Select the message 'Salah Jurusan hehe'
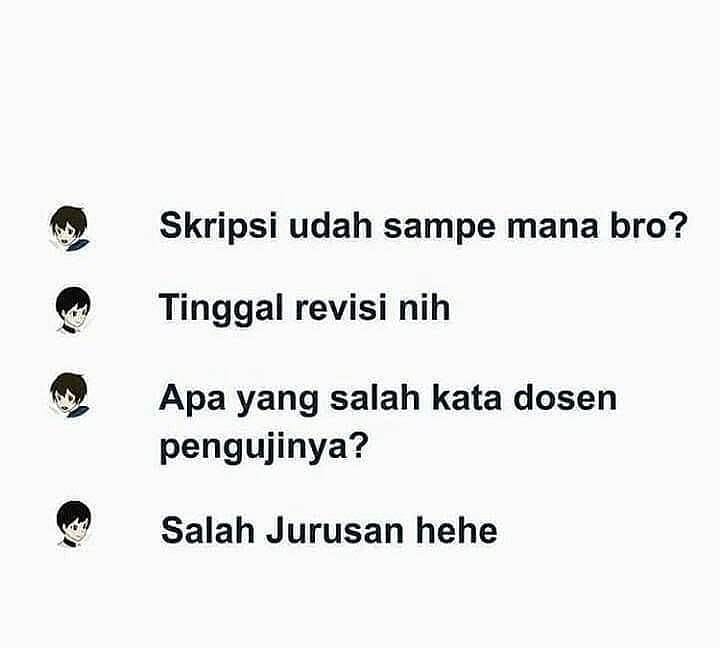This screenshot has height=648, width=720. [x=329, y=531]
